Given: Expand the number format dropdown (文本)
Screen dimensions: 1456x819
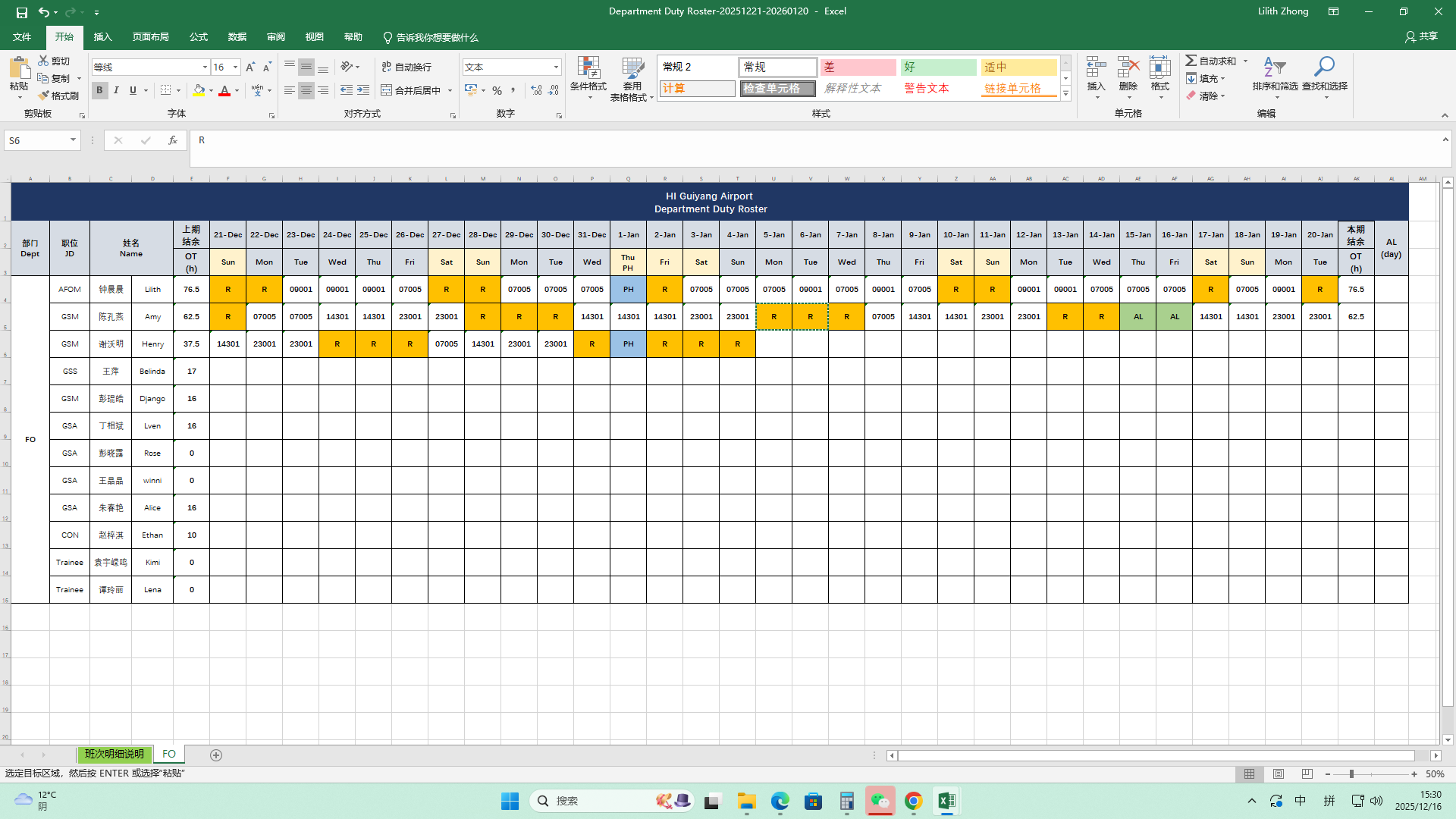Looking at the screenshot, I should (556, 67).
